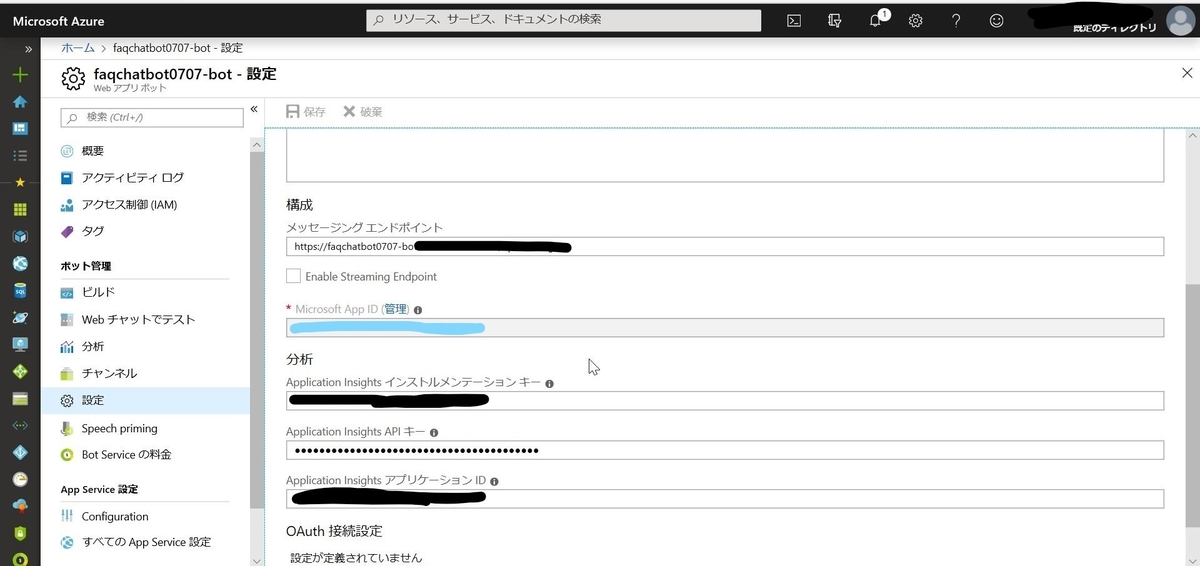Screen dimensions: 1200x566
Task: Click the Application Insights API キー field
Action: 725,450
